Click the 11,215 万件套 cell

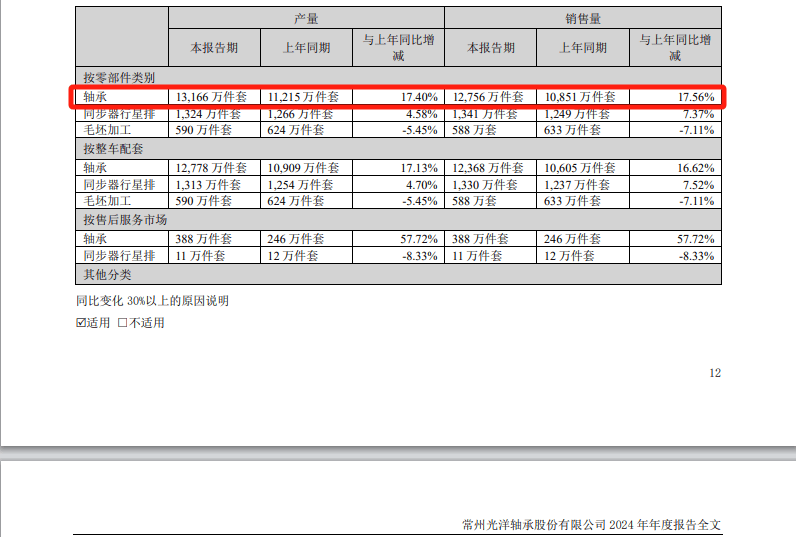[304, 97]
